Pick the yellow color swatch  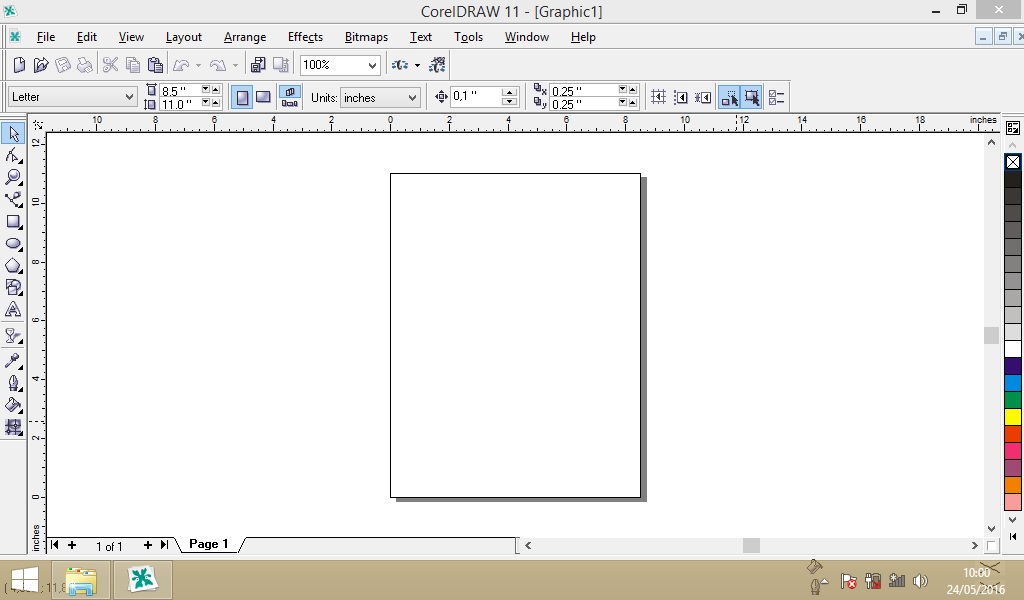(1013, 417)
